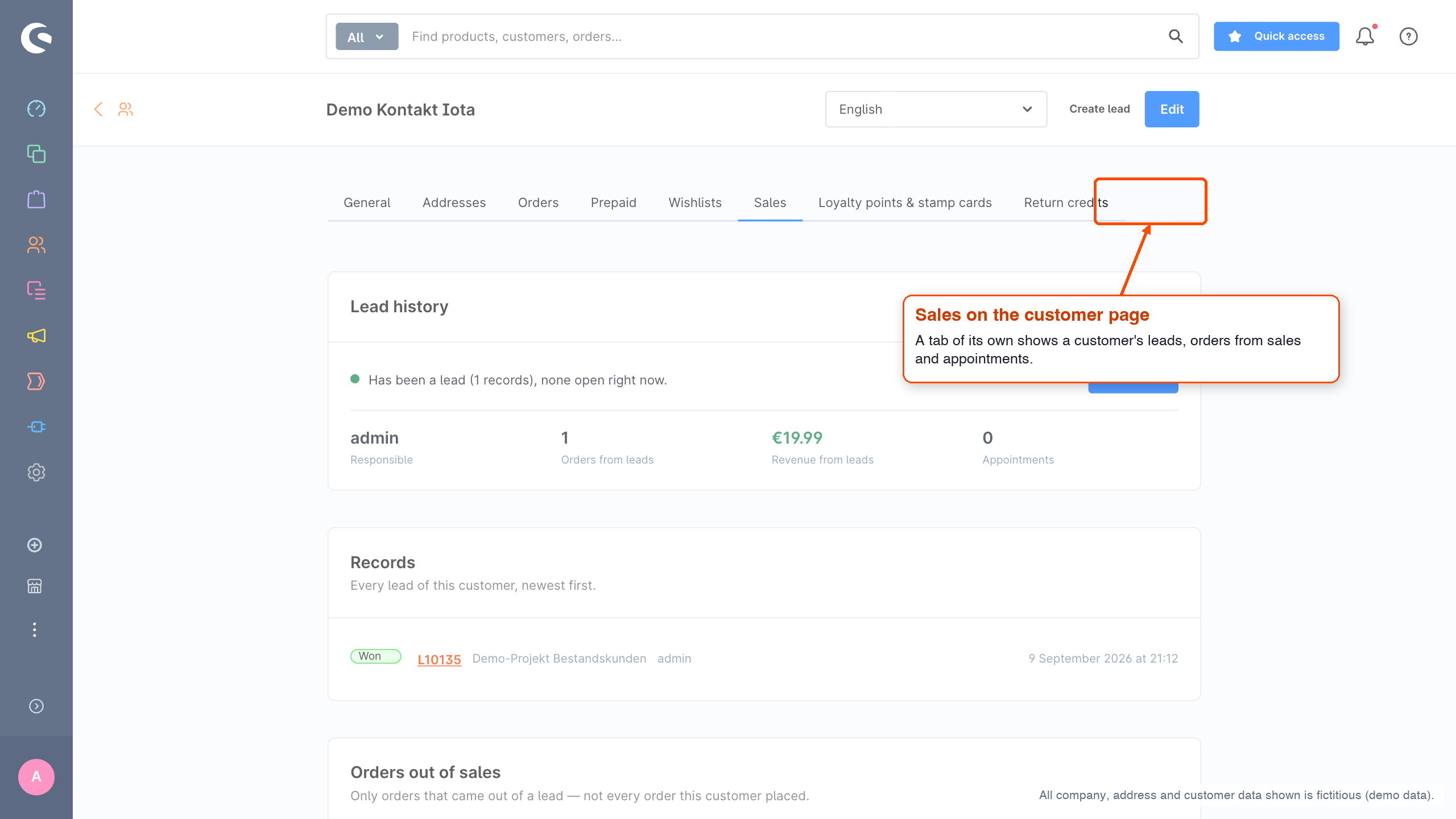Switch to the Orders tab
This screenshot has height=819, width=1456.
(x=538, y=202)
